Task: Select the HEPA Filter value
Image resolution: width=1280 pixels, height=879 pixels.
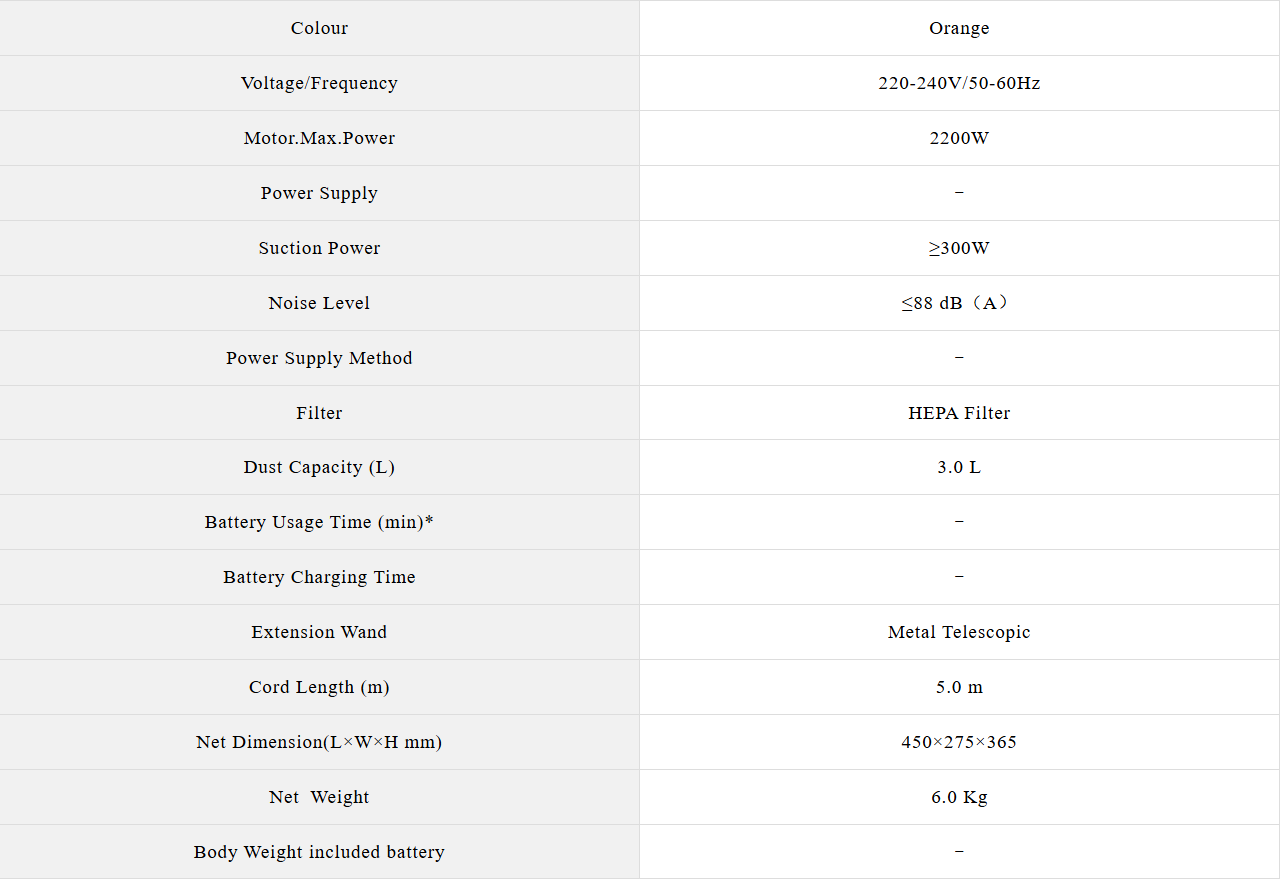Action: pos(959,413)
